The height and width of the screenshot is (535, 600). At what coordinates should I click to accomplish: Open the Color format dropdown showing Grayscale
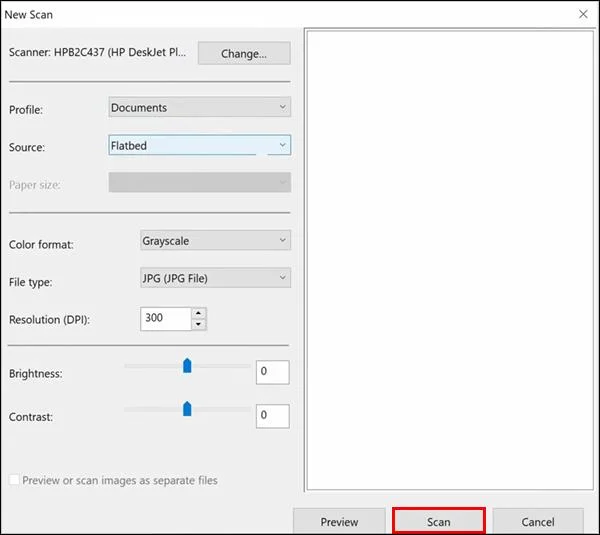tap(215, 240)
